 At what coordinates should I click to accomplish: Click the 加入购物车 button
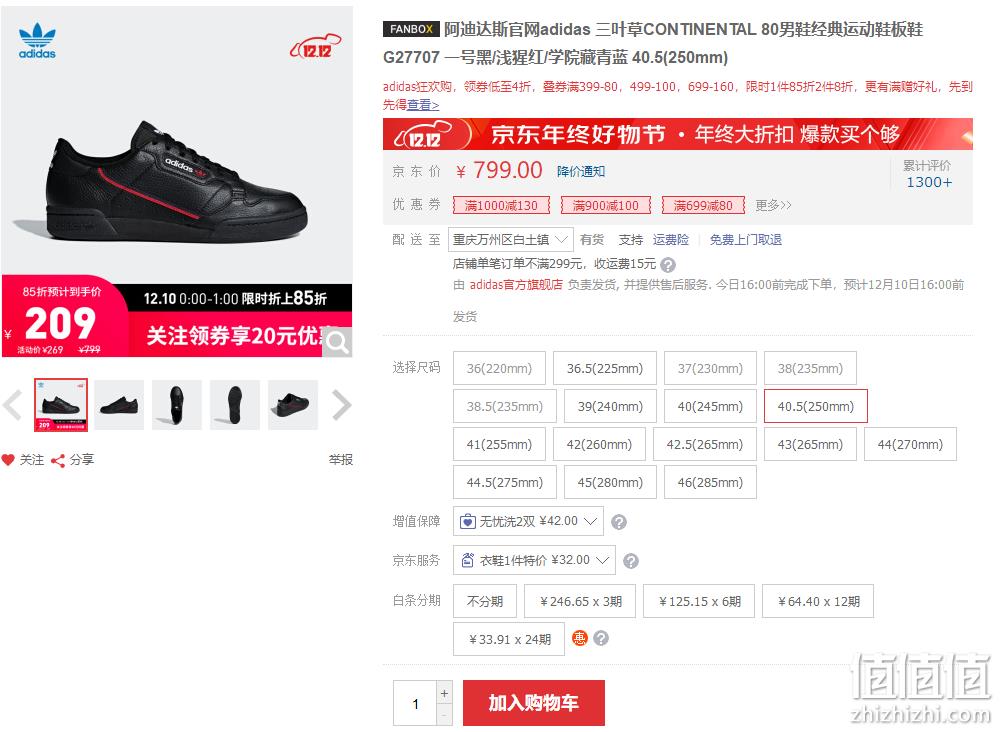pos(534,703)
